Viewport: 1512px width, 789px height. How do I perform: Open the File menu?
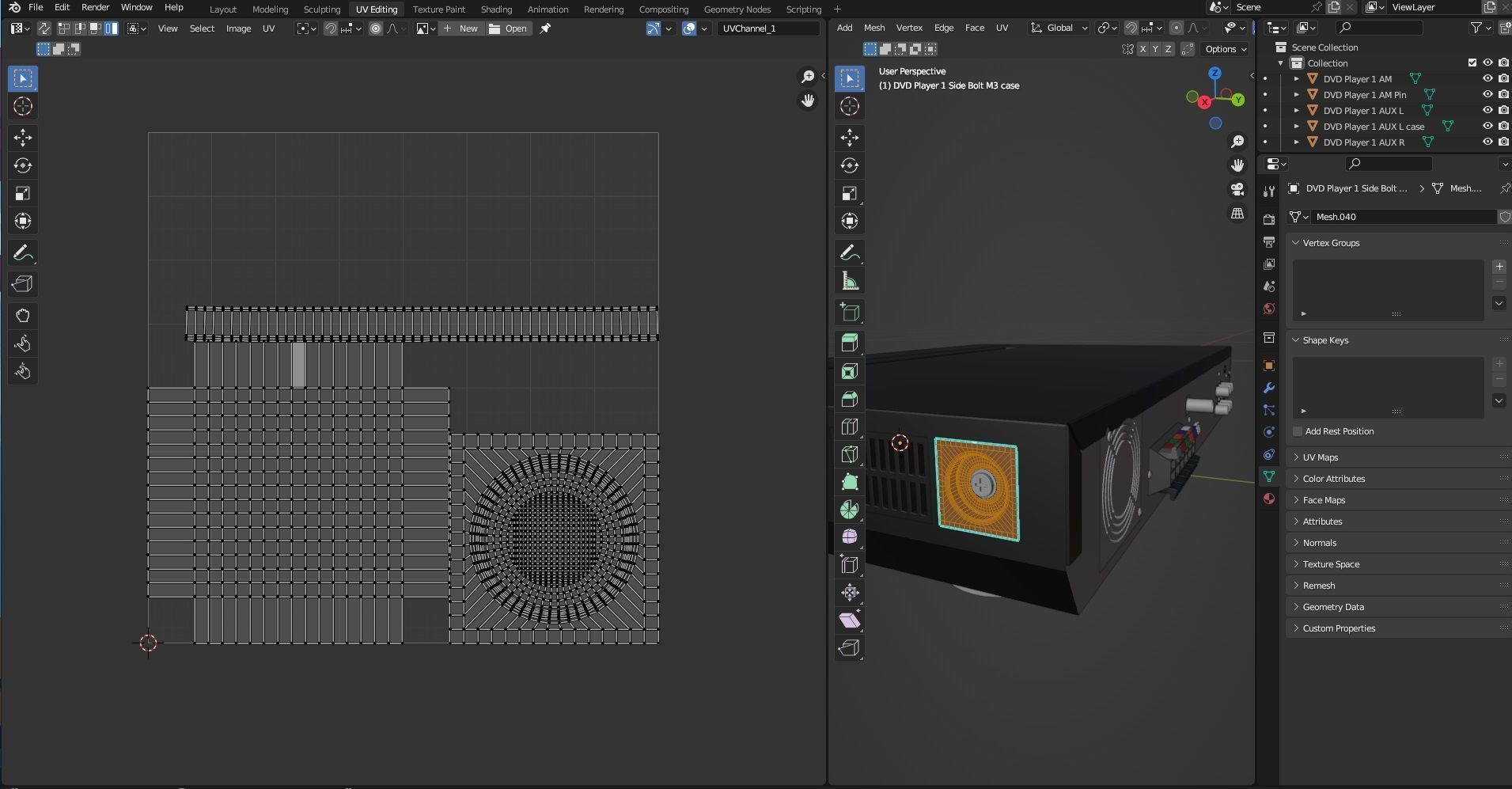[x=36, y=7]
